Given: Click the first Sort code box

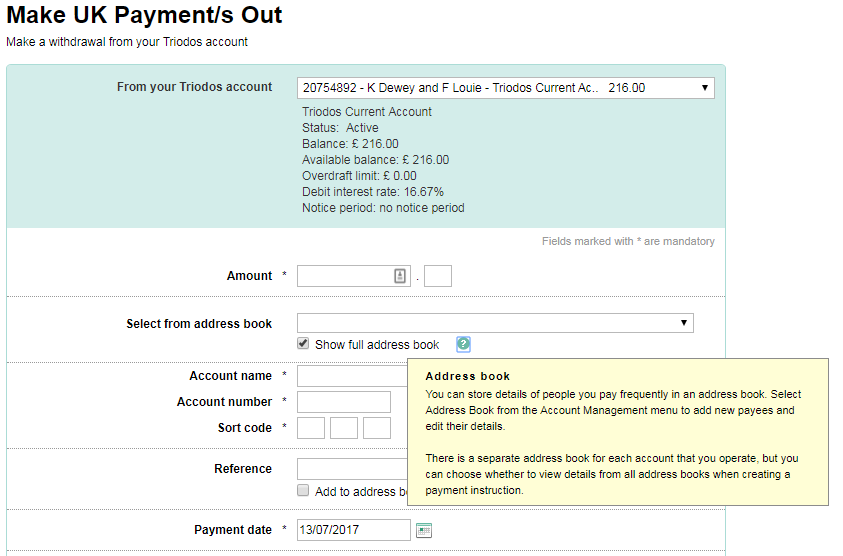Looking at the screenshot, I should pyautogui.click(x=311, y=428).
